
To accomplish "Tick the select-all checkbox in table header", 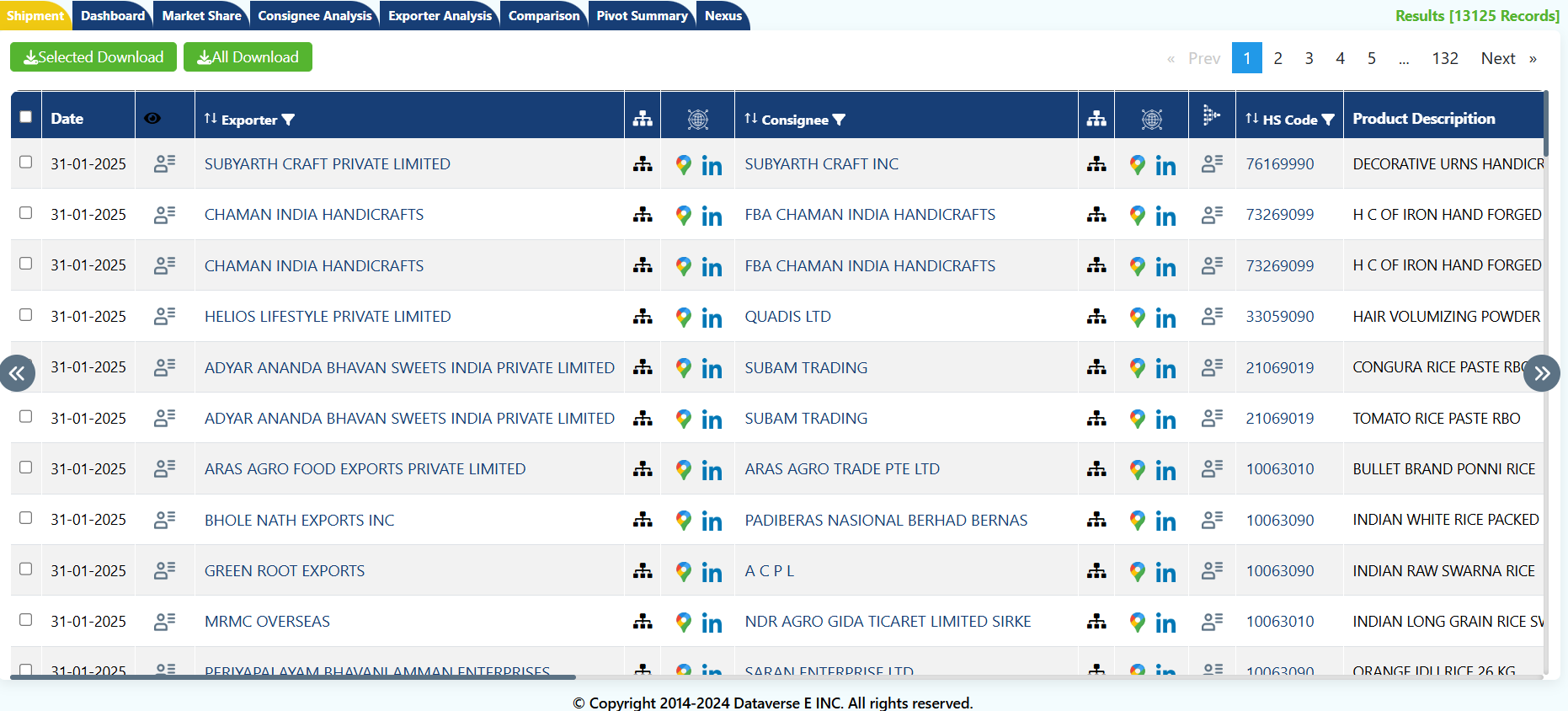I will pyautogui.click(x=26, y=117).
